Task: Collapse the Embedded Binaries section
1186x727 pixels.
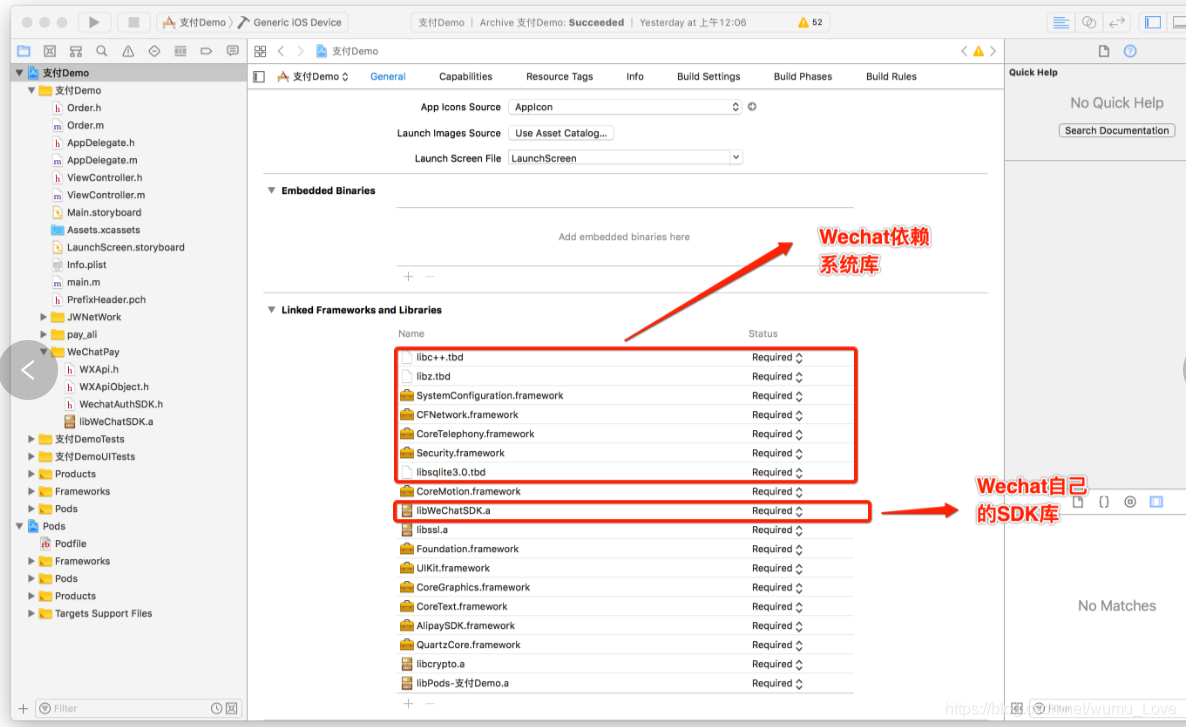Action: click(x=271, y=190)
